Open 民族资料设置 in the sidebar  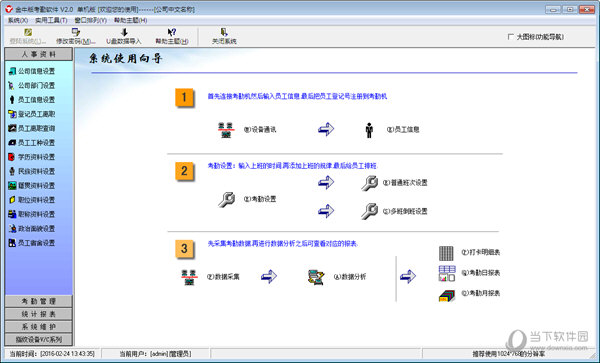coord(32,171)
